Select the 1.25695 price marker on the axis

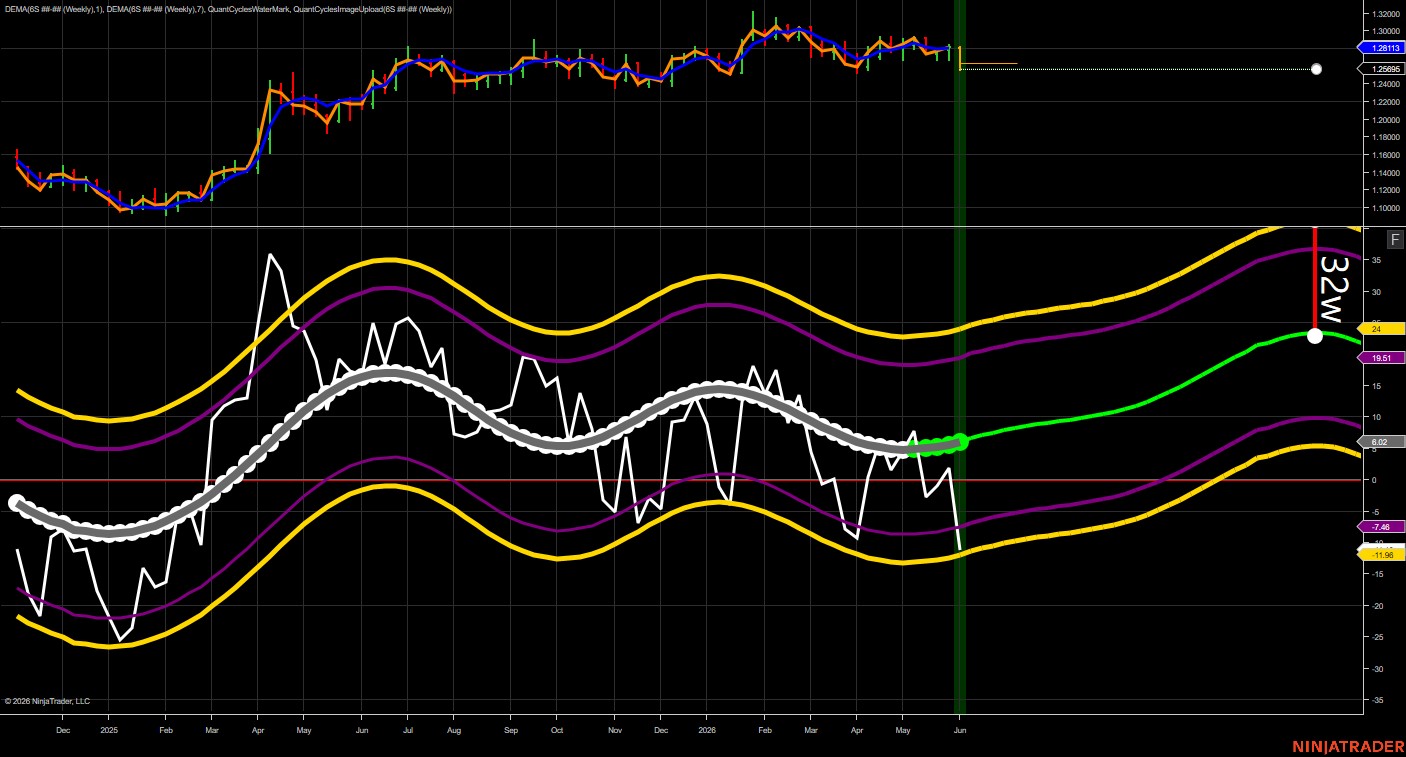click(1381, 69)
